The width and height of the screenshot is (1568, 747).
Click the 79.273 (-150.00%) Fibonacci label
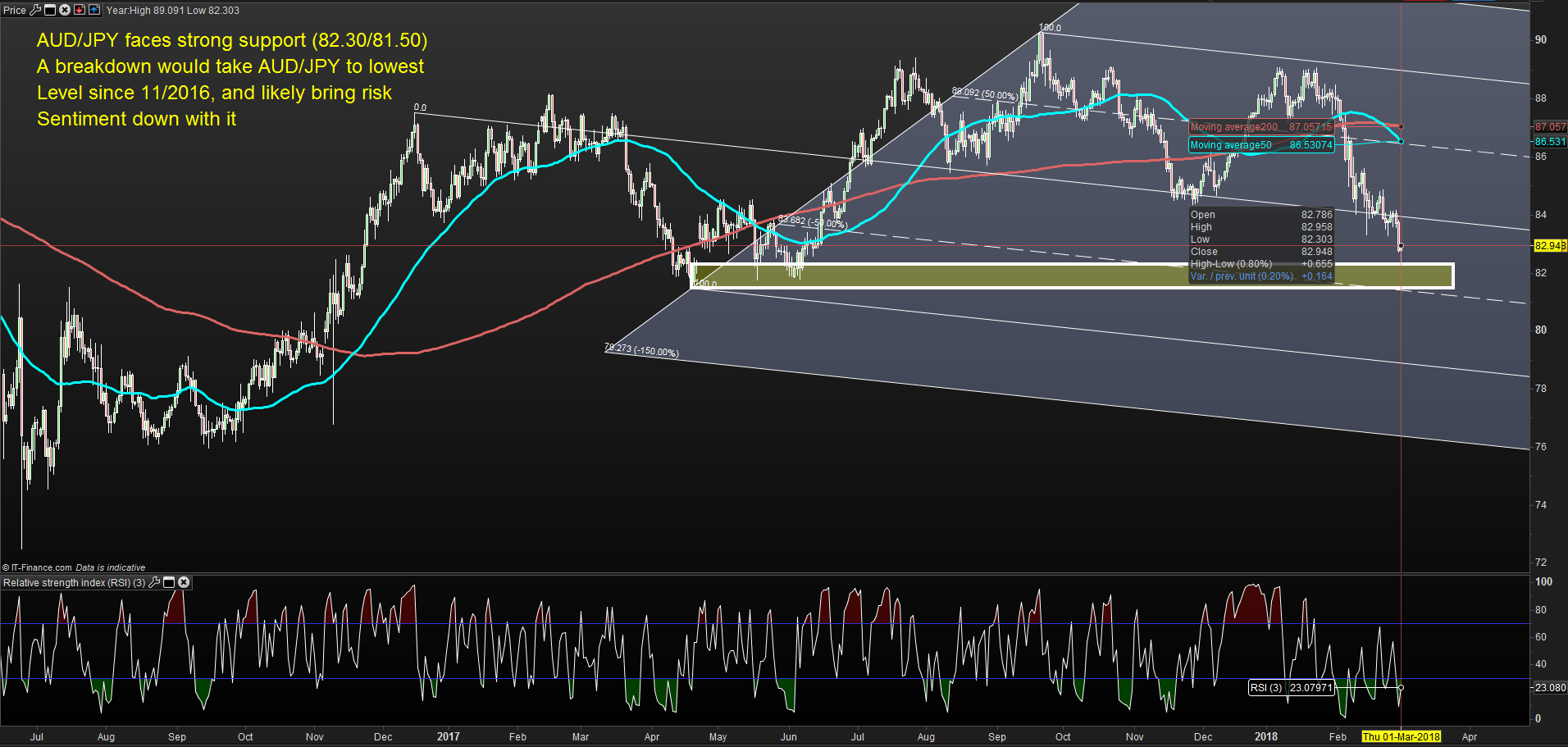[641, 349]
